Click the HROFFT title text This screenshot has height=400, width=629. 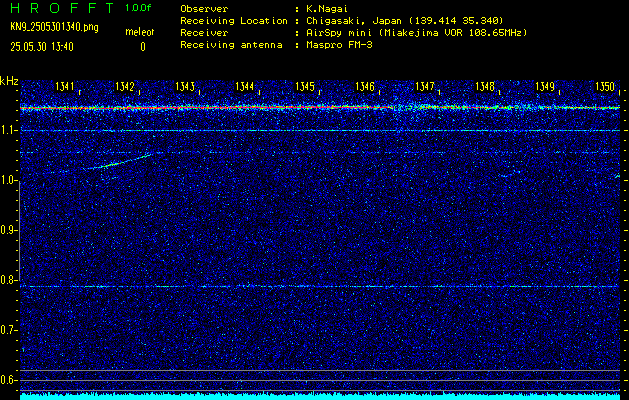tap(62, 8)
